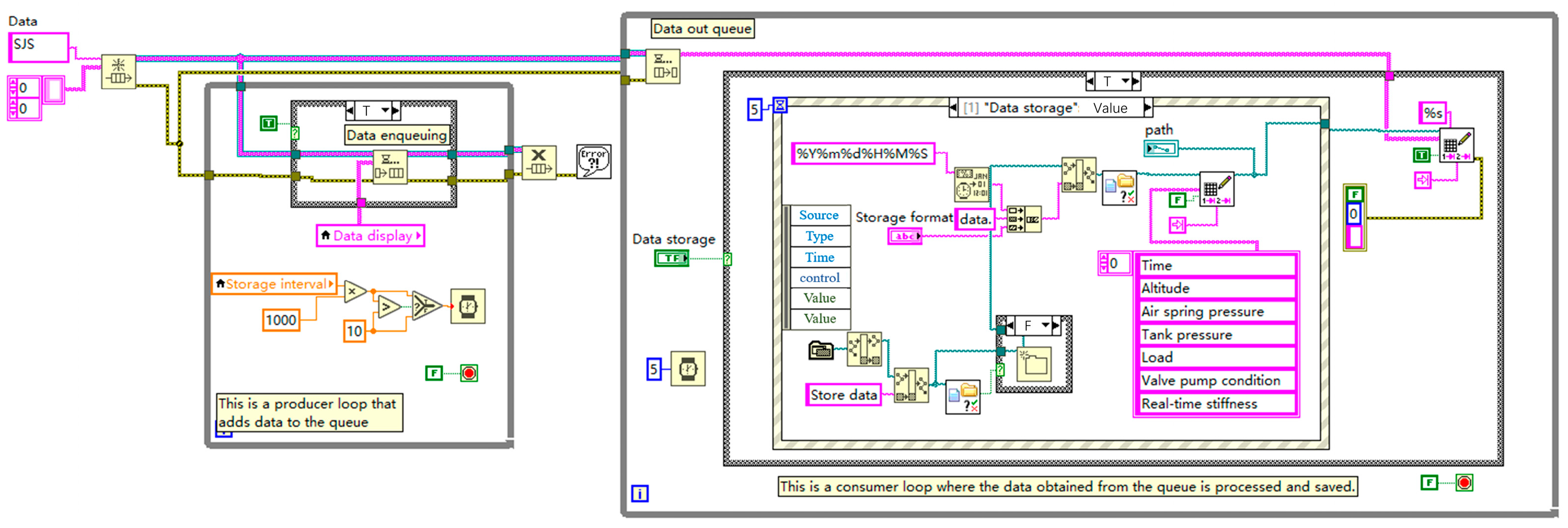
Task: Click the Concatenate Strings node beside "data."
Action: 1024,219
